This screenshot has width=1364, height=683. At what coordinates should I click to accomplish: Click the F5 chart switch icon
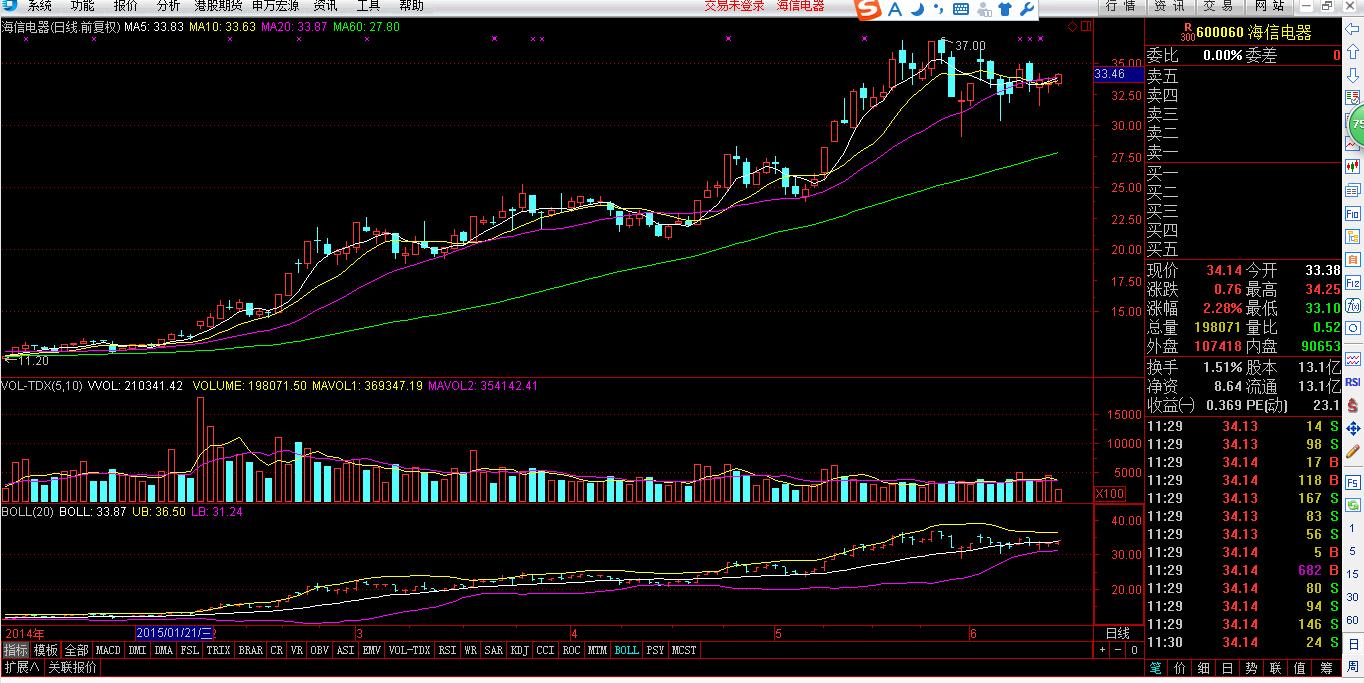pos(1352,482)
